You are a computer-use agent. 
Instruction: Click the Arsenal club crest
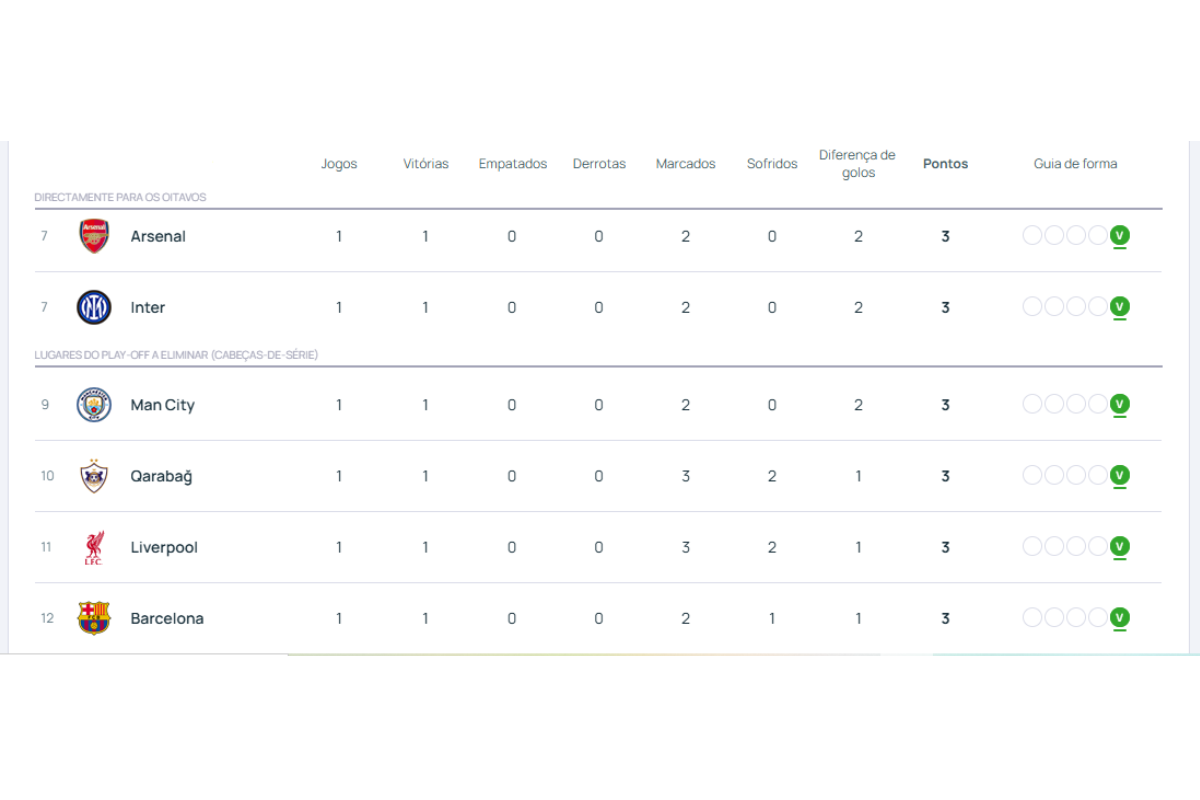click(94, 236)
